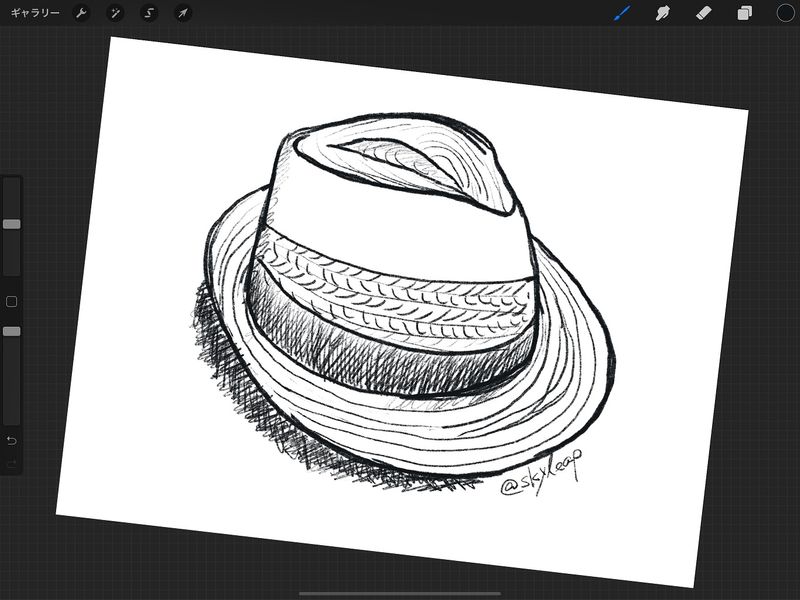Open the Actions wrench menu
The width and height of the screenshot is (800, 600).
(x=83, y=13)
